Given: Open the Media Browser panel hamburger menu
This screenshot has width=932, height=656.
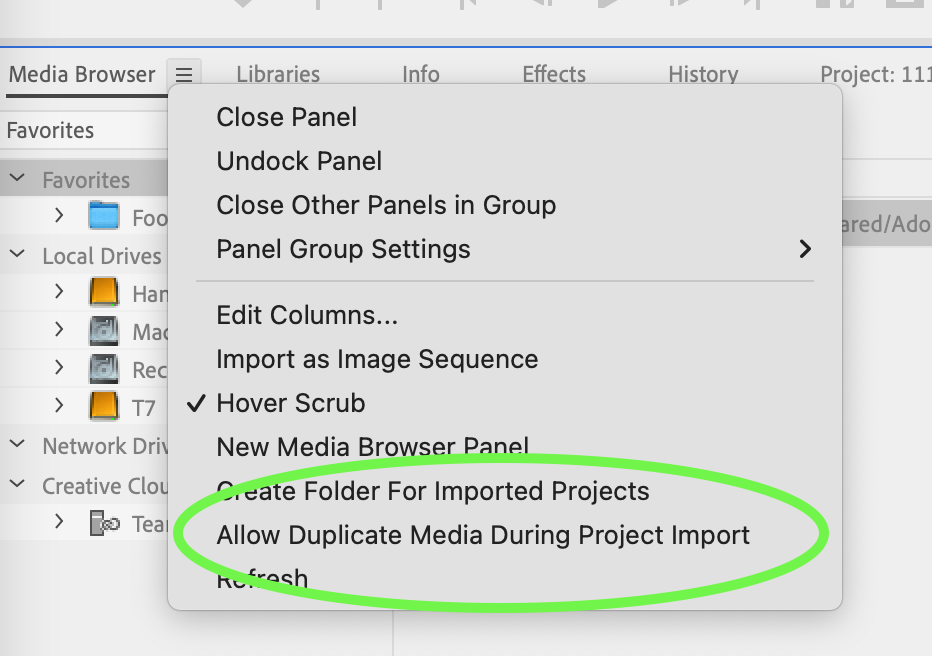Looking at the screenshot, I should coord(183,74).
